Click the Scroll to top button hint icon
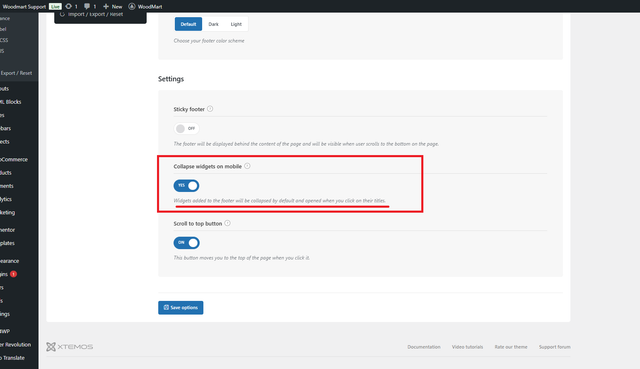Viewport: 640px width, 369px height. [x=227, y=223]
